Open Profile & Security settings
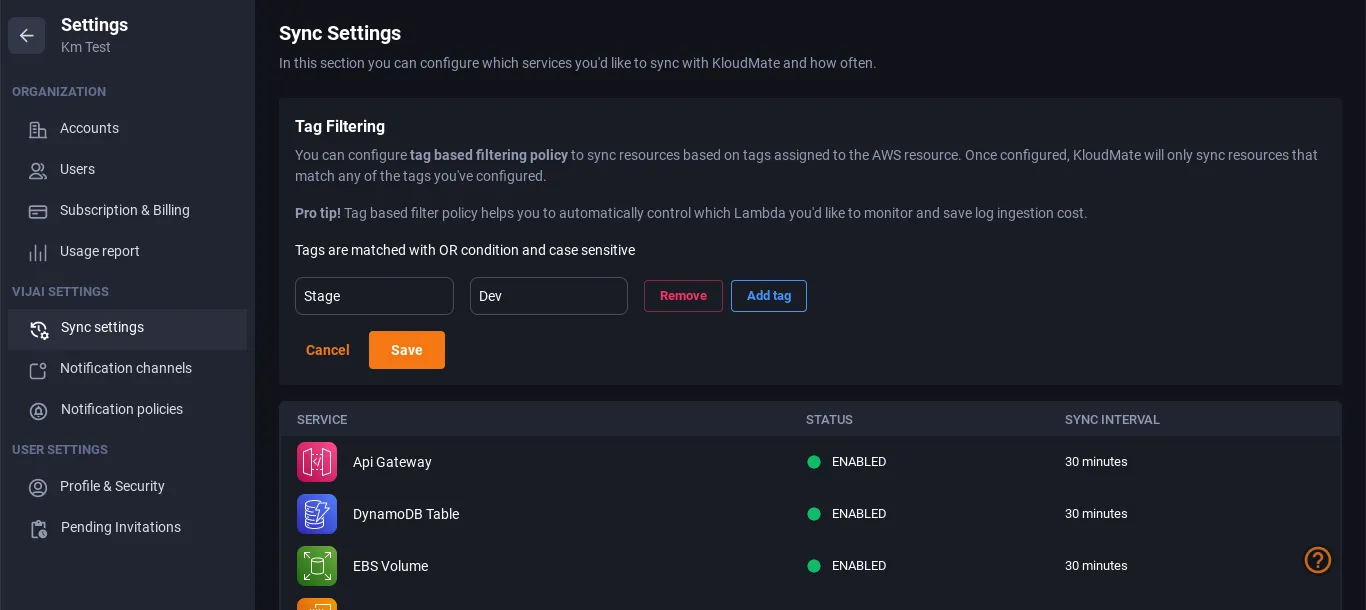 coord(127,487)
